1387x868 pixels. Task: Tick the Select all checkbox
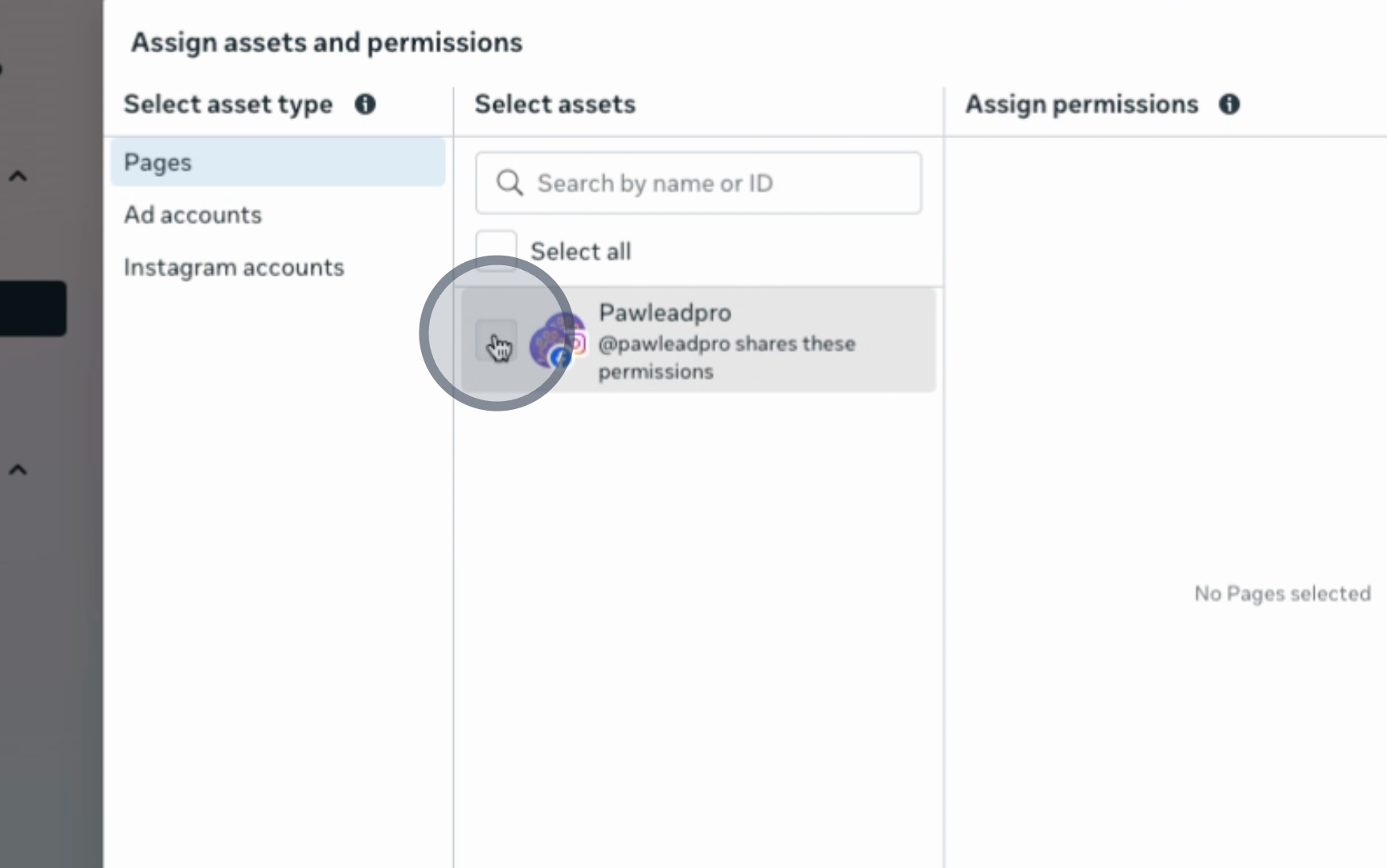click(496, 251)
